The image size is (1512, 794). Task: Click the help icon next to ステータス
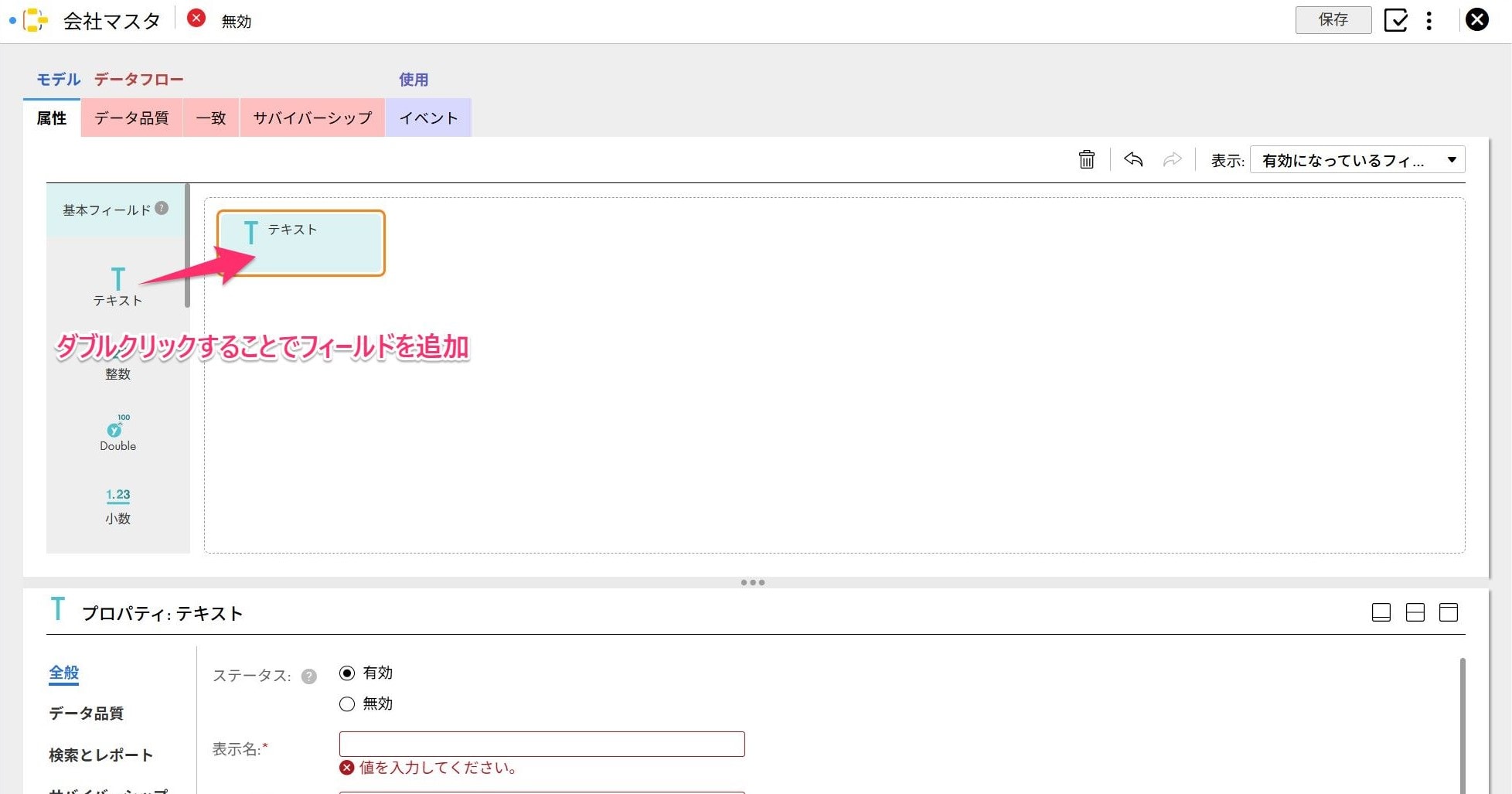(x=309, y=676)
